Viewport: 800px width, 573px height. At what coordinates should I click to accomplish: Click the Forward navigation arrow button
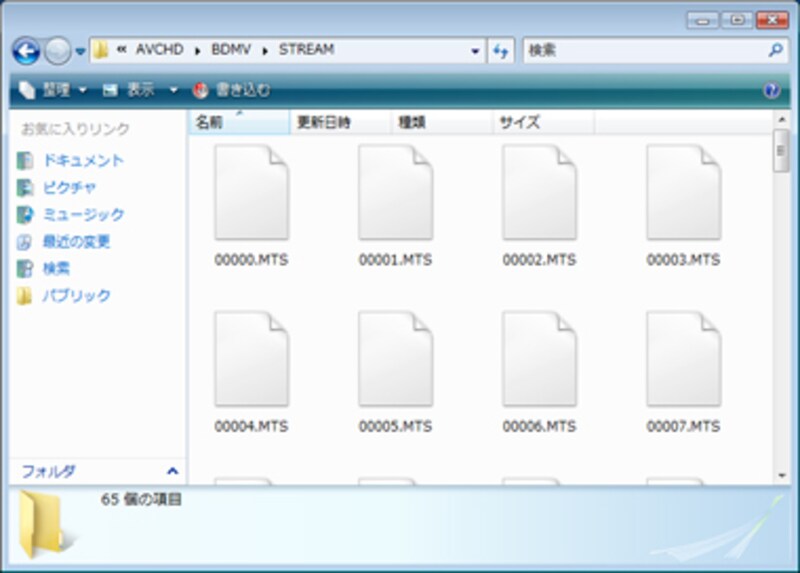click(57, 50)
